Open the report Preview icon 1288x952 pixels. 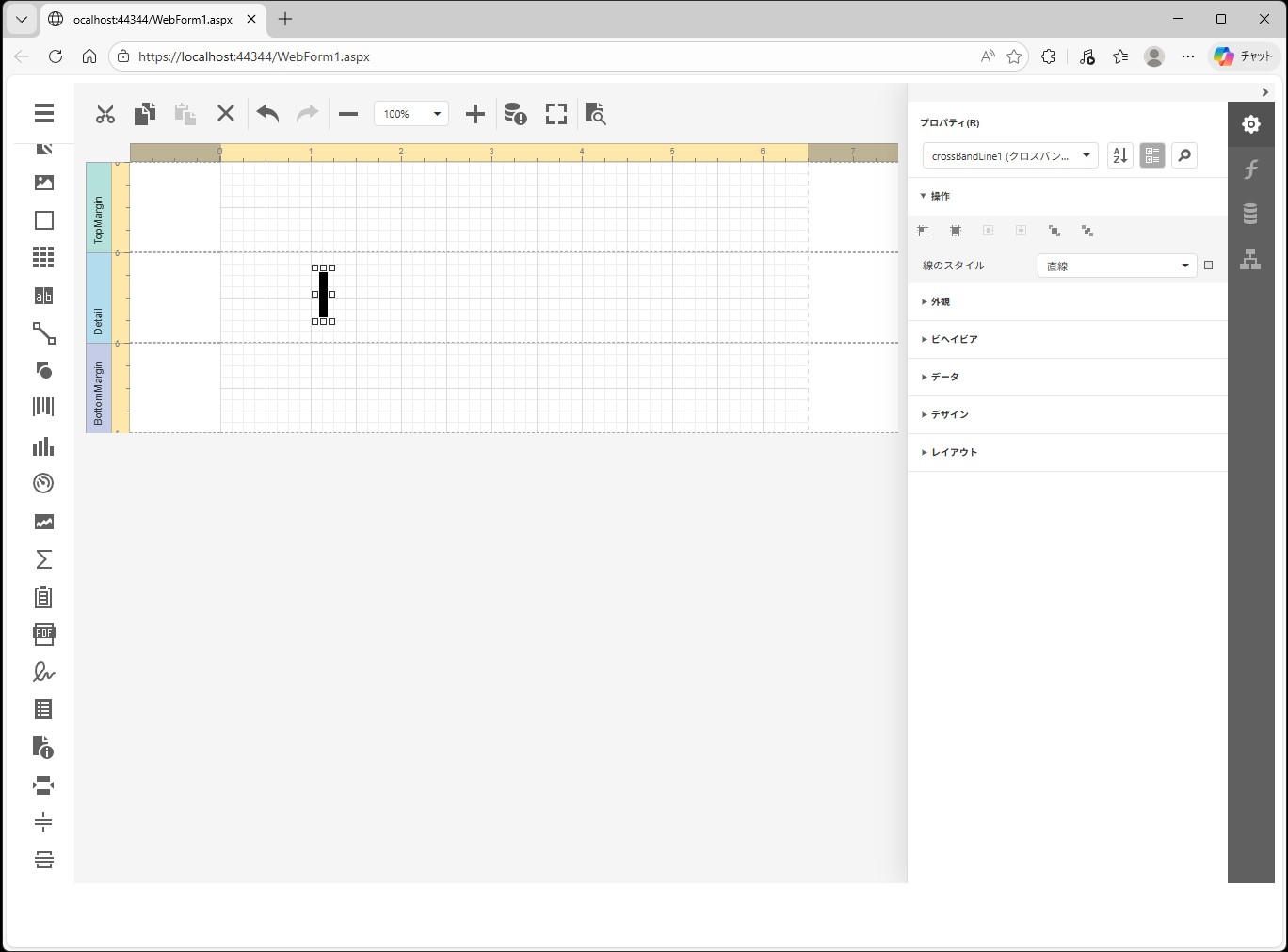coord(595,114)
